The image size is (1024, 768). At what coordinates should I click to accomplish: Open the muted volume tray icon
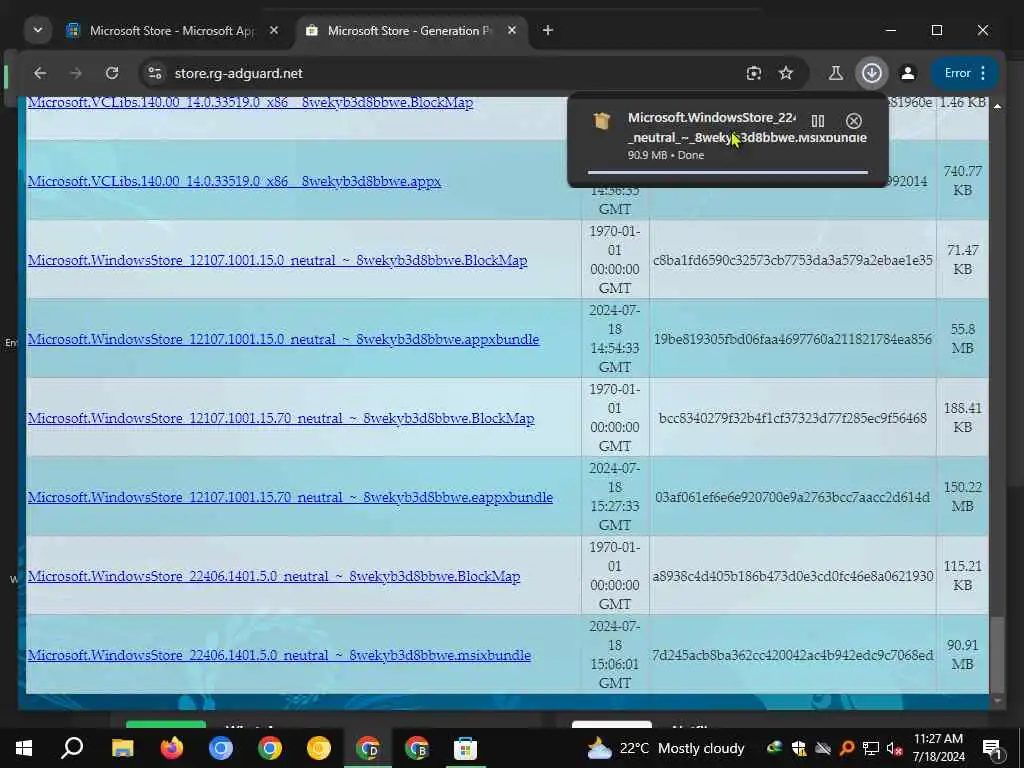[x=894, y=748]
